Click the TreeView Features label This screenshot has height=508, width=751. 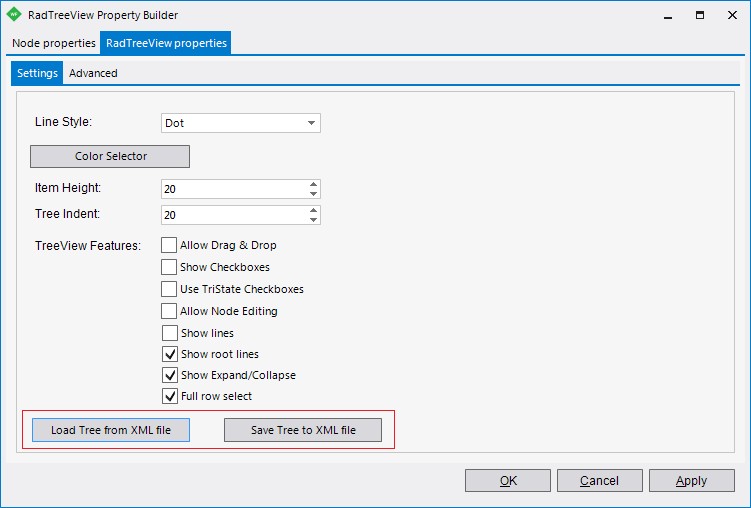(x=88, y=246)
